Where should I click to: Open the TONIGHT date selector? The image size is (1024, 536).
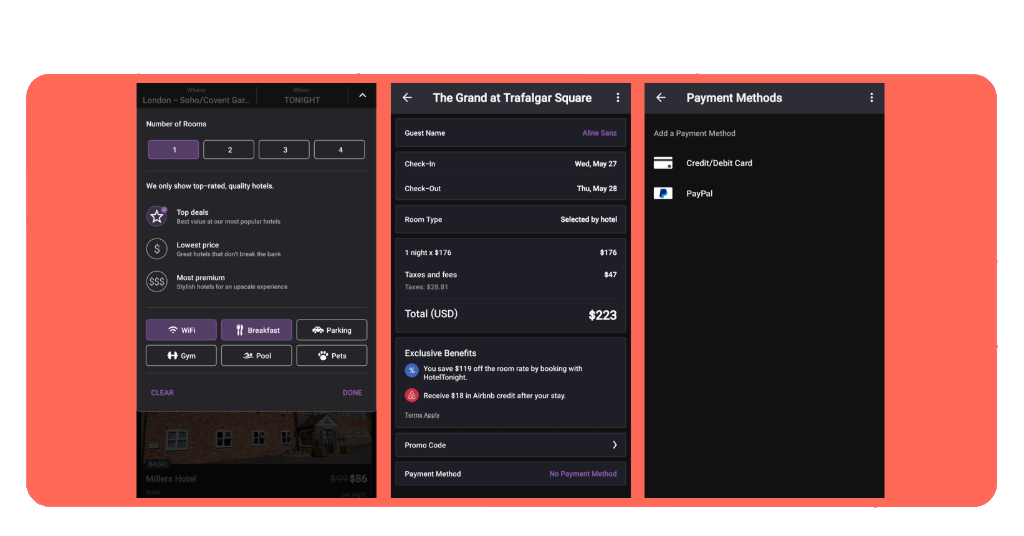[x=302, y=96]
